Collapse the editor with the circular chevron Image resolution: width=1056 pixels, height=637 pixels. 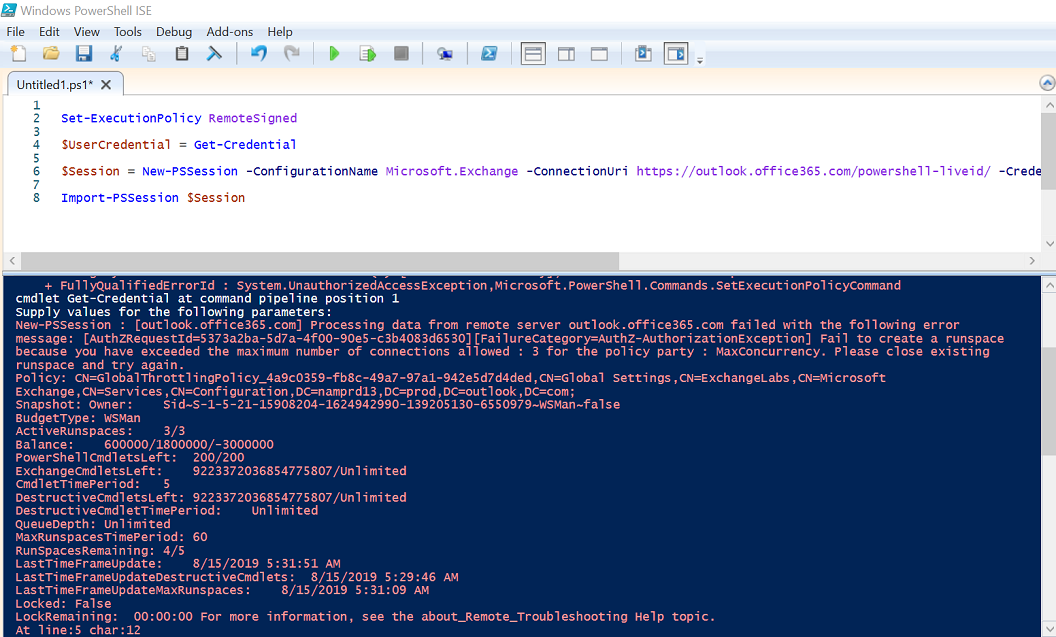1046,82
